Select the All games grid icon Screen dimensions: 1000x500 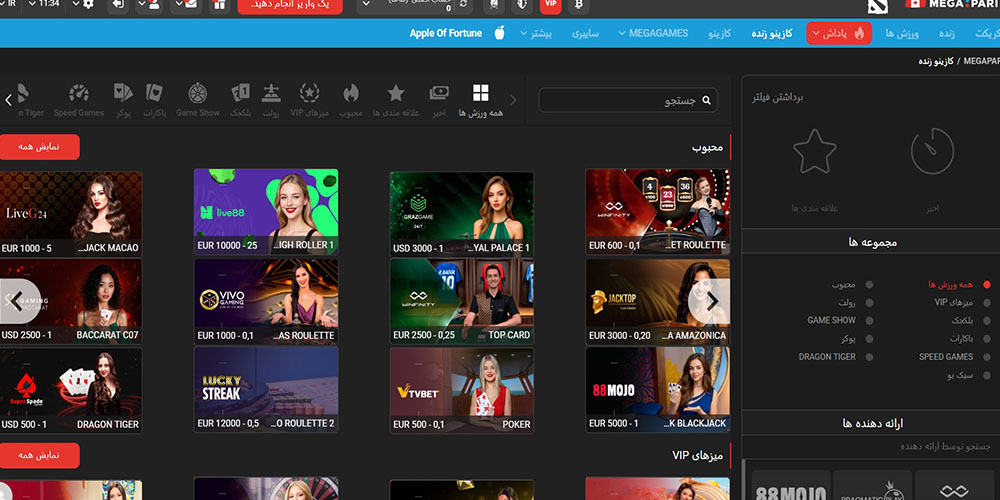pos(480,93)
